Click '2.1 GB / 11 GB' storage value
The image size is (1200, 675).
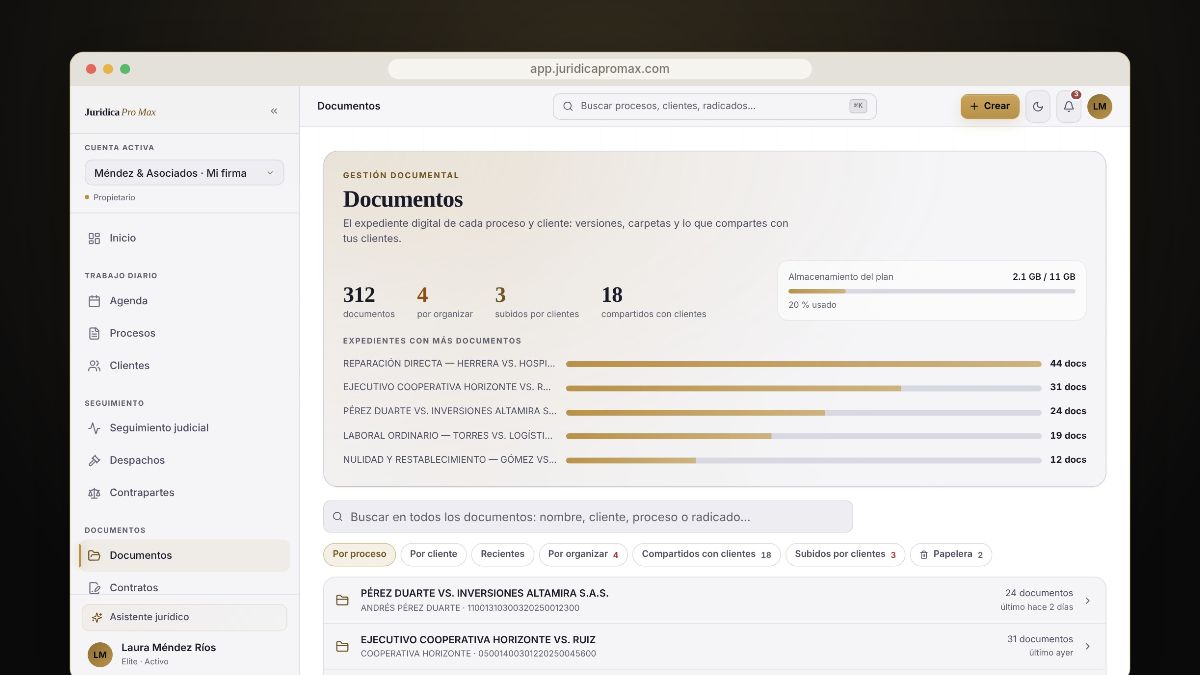pyautogui.click(x=1044, y=276)
